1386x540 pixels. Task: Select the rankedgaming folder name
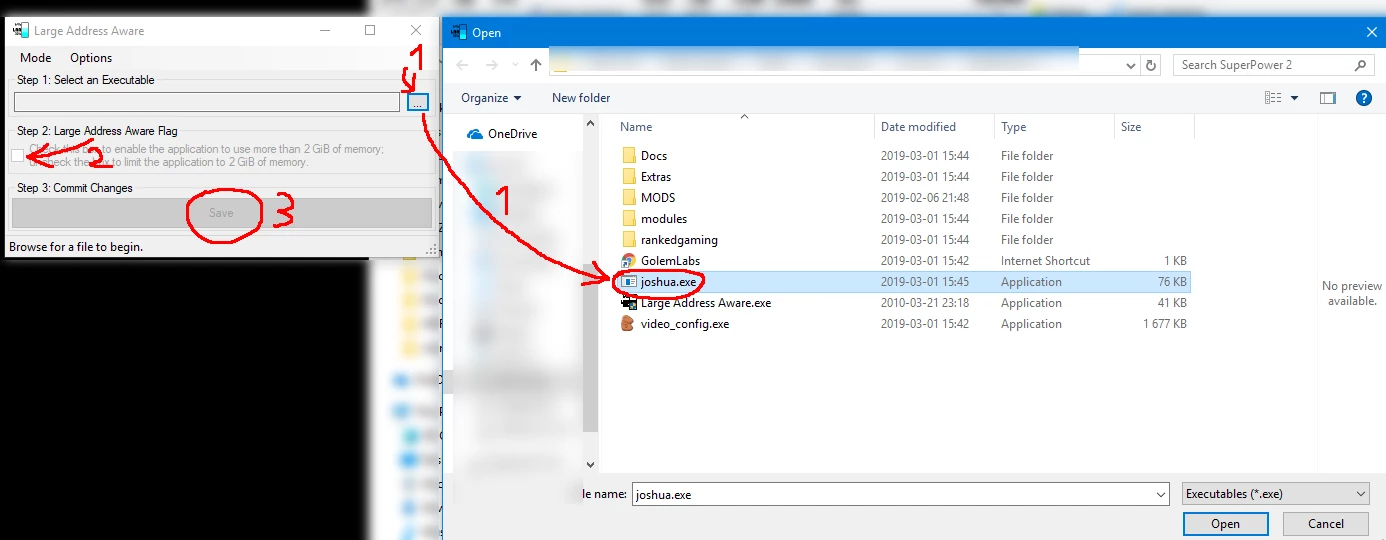coord(679,240)
